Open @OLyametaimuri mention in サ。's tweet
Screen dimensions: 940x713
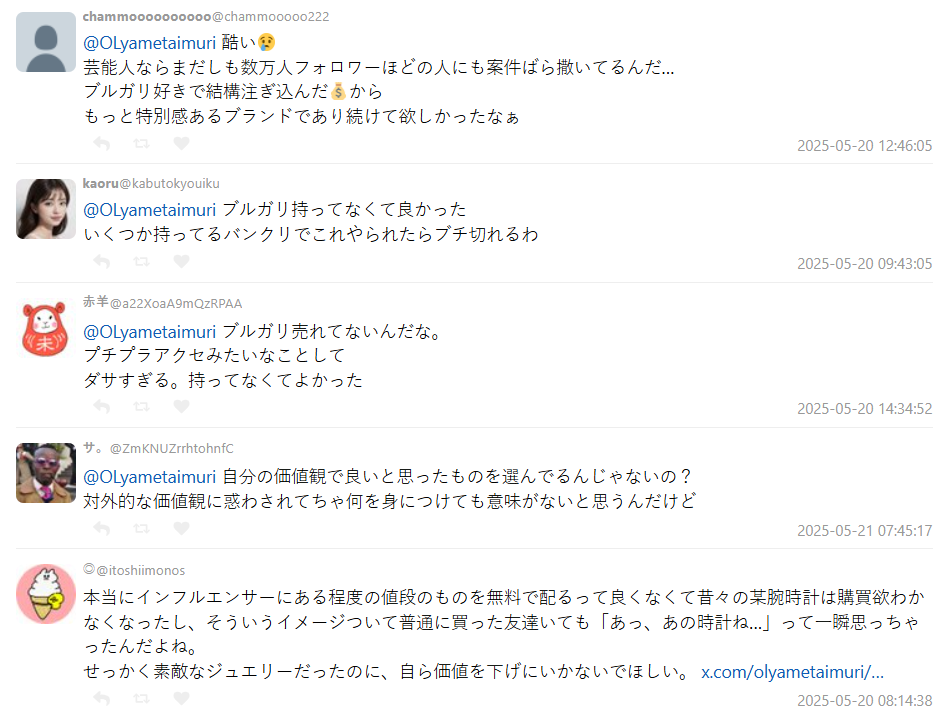(150, 475)
